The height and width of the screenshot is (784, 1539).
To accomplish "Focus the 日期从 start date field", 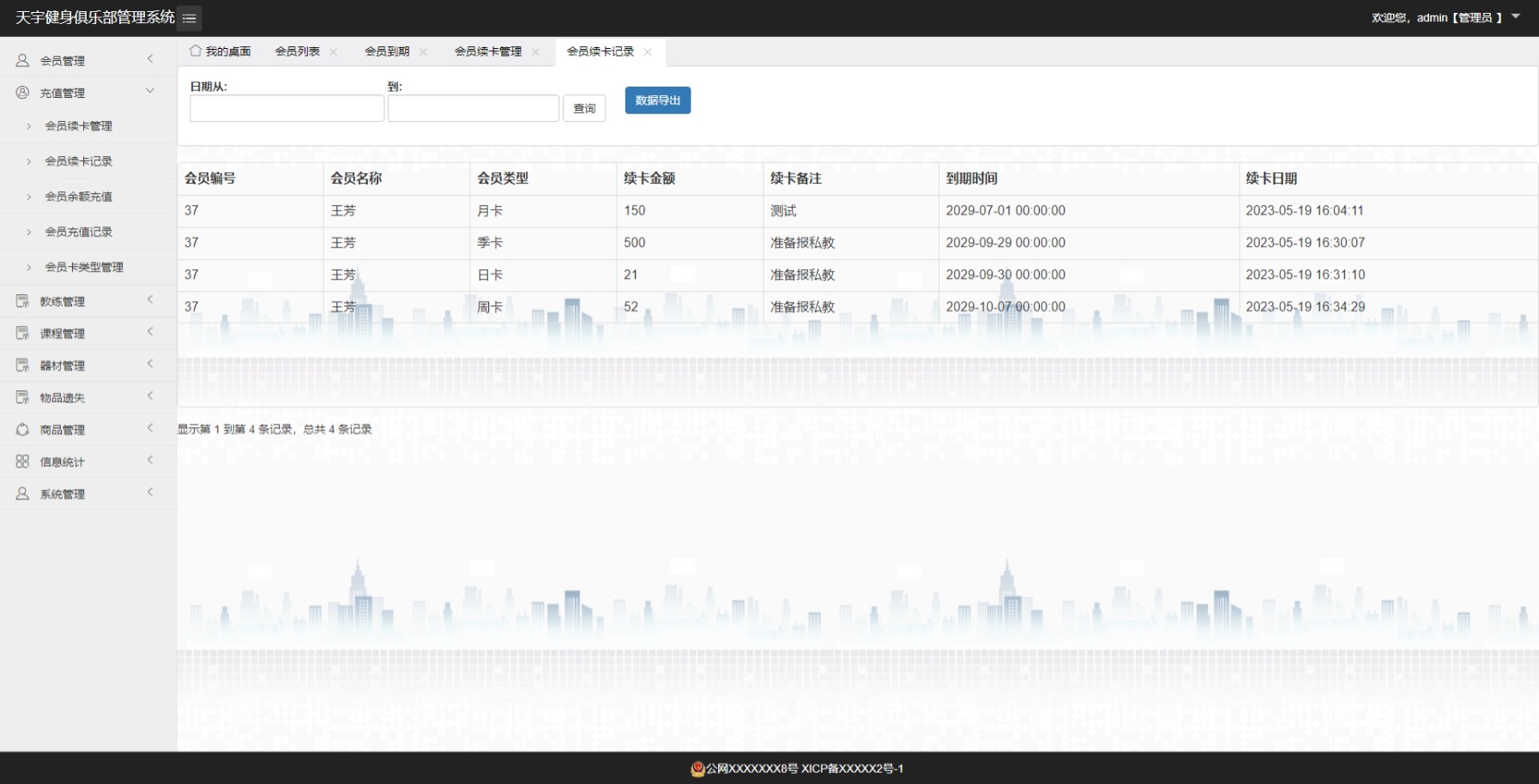I will click(287, 108).
